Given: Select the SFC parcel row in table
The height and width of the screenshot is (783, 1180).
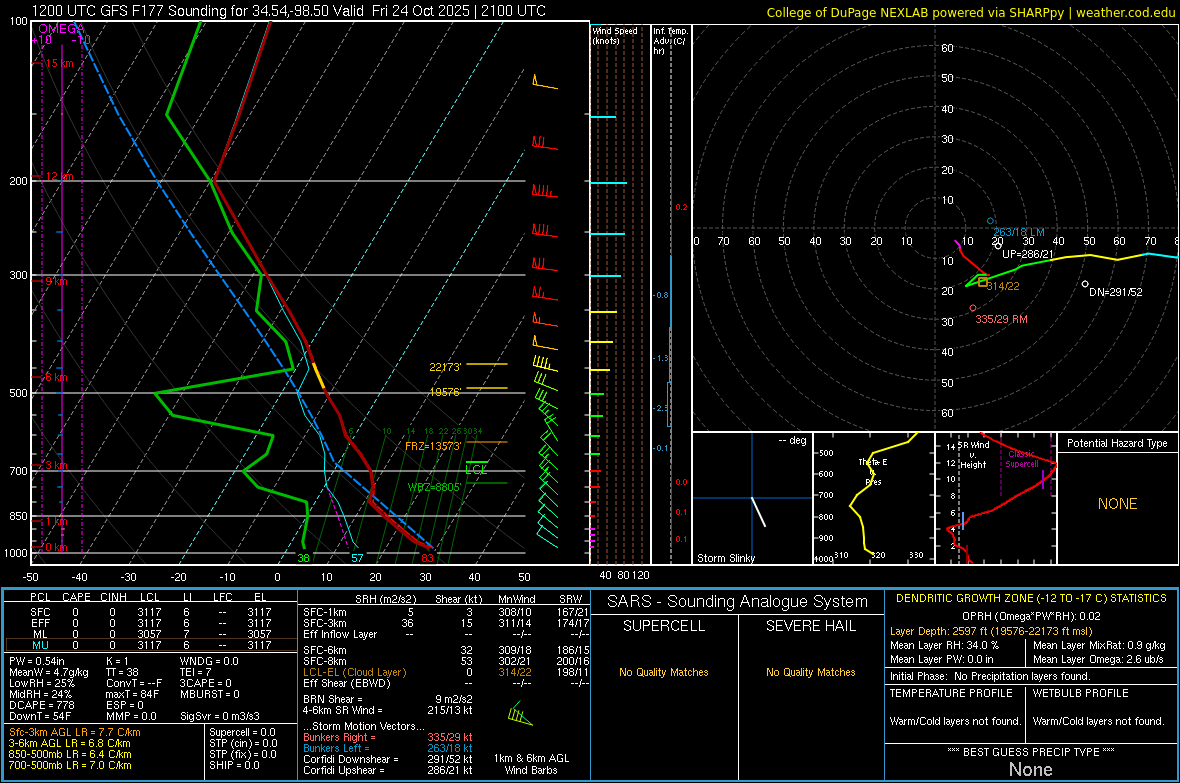Looking at the screenshot, I should [149, 612].
